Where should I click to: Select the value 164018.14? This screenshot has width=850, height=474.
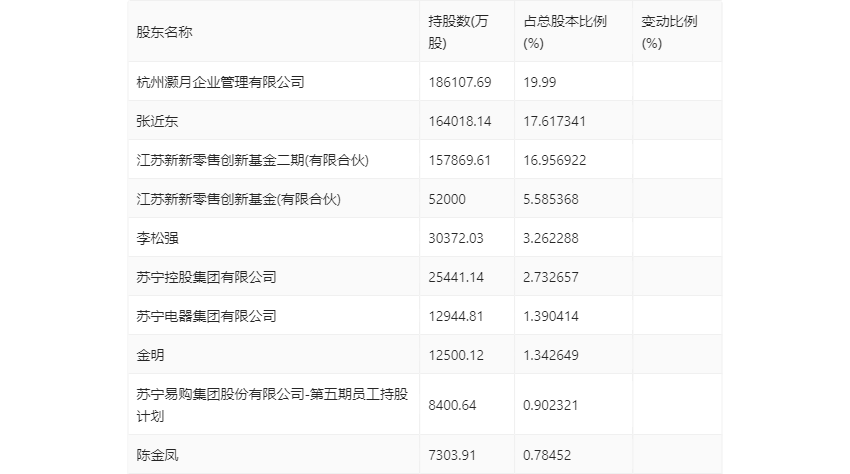click(x=460, y=121)
